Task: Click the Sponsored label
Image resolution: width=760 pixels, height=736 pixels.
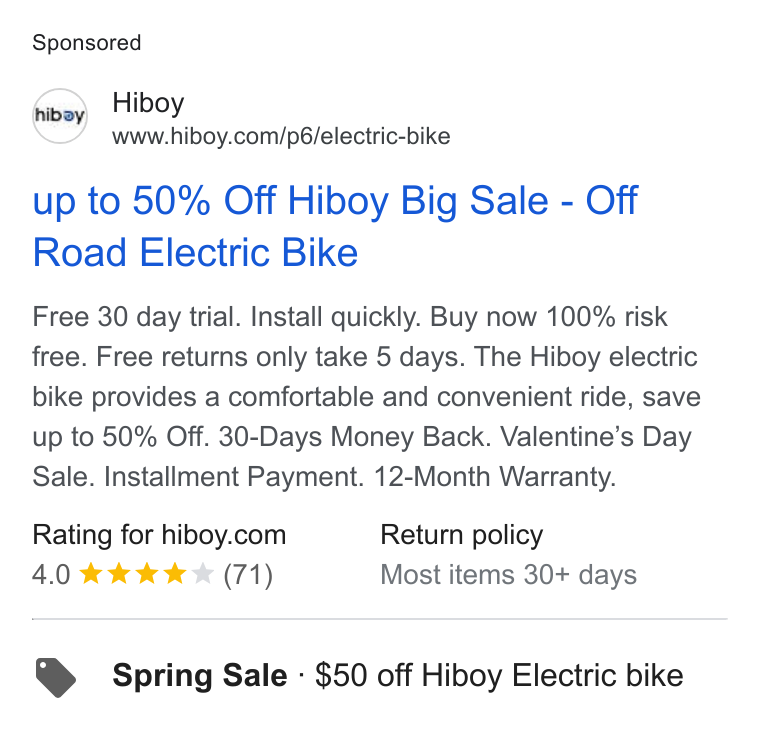Action: (87, 43)
